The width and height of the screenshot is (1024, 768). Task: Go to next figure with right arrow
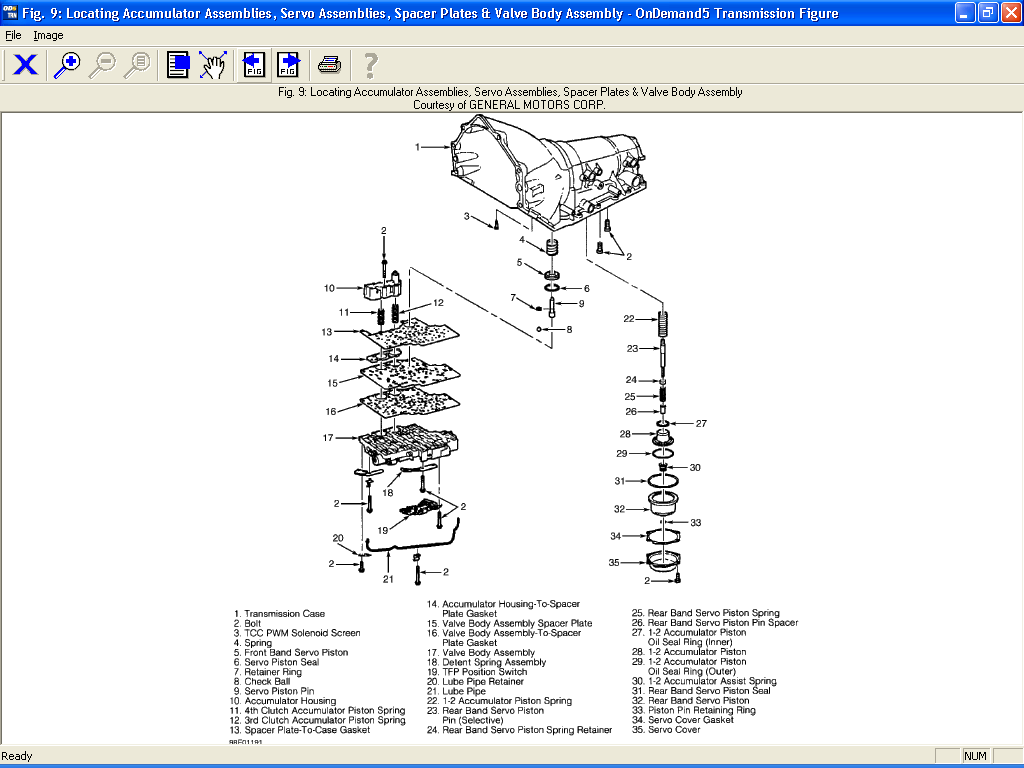(x=289, y=65)
